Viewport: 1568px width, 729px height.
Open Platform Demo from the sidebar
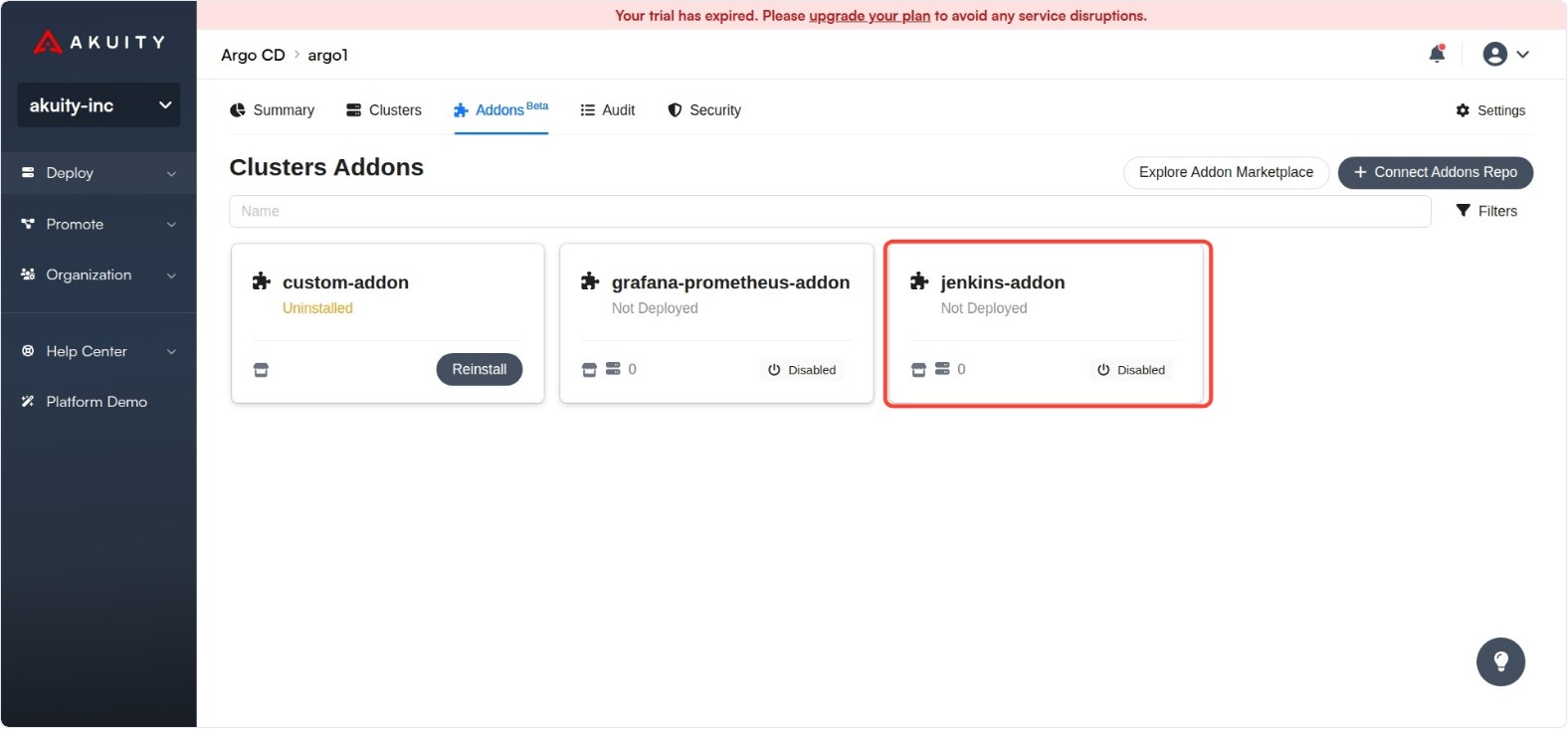(x=98, y=402)
